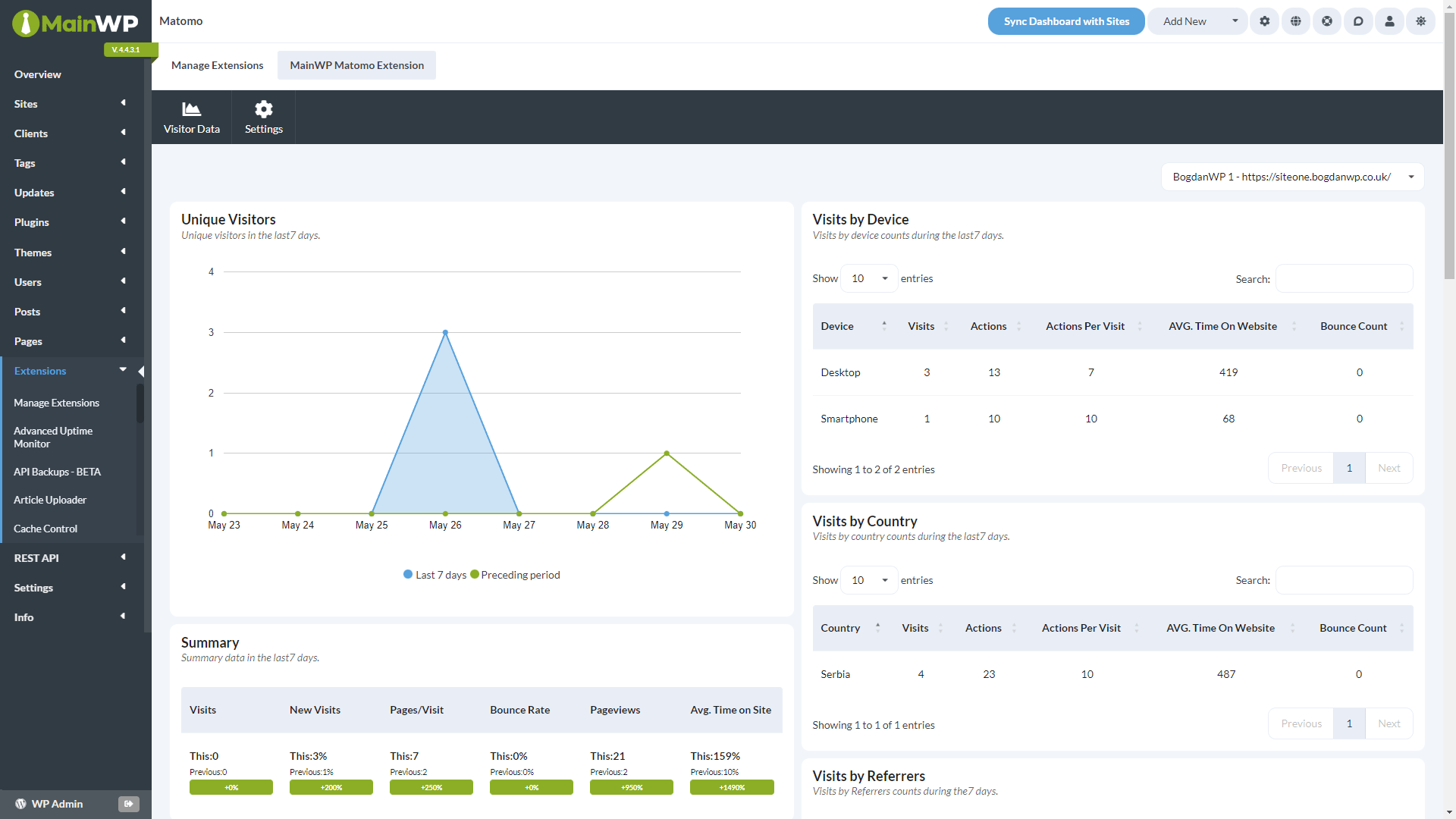Open Advanced Uptime Monitor extension

click(x=53, y=438)
